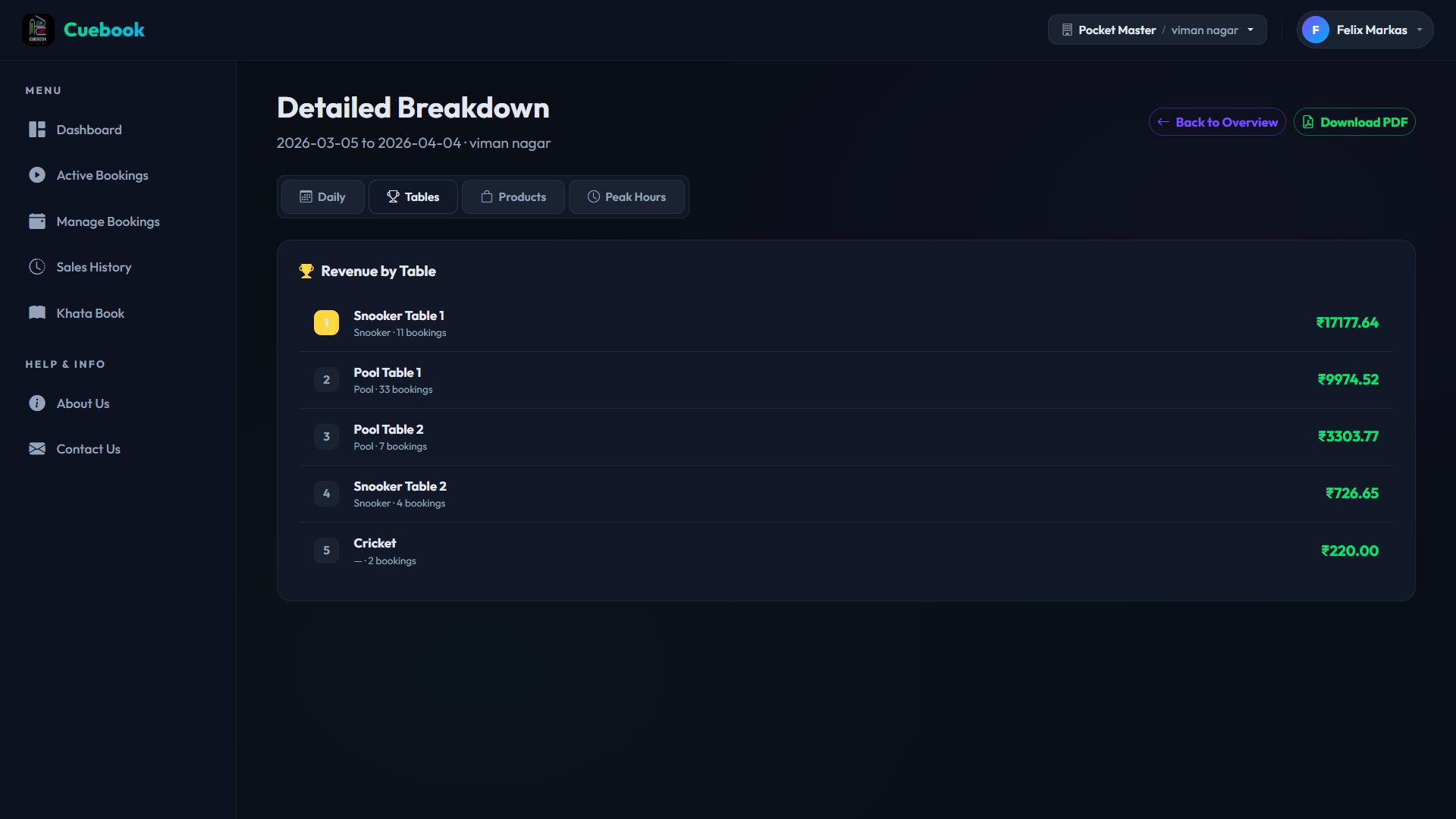
Task: Open the Felix Markas user menu arrow
Action: tap(1420, 30)
